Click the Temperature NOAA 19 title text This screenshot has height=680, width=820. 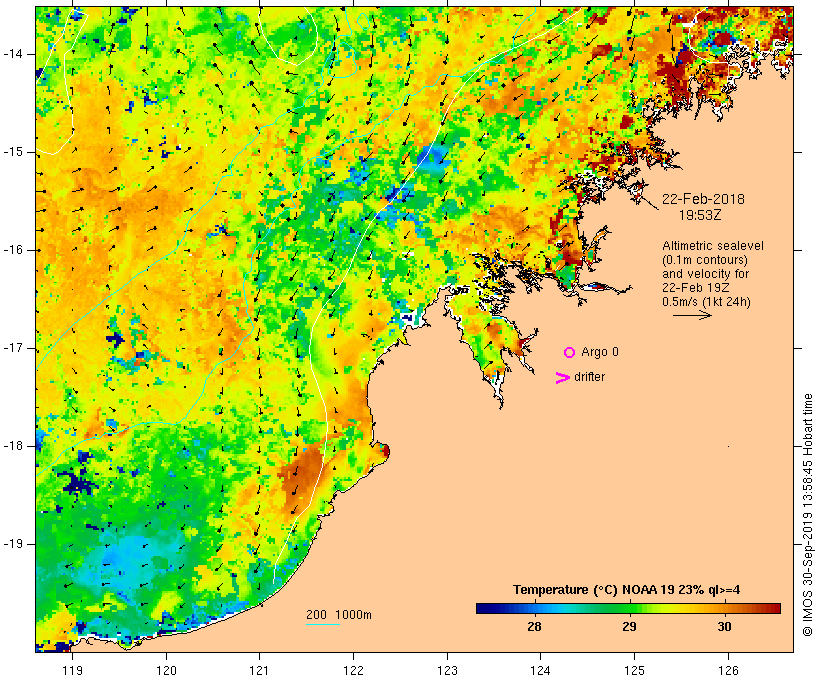coord(627,590)
